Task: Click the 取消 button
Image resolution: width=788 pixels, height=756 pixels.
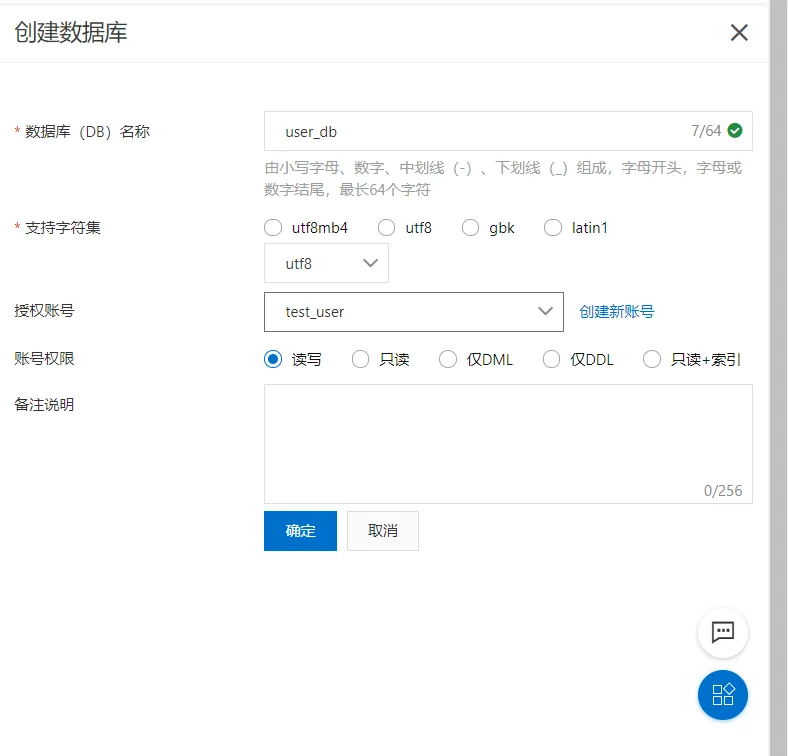Action: pyautogui.click(x=382, y=531)
